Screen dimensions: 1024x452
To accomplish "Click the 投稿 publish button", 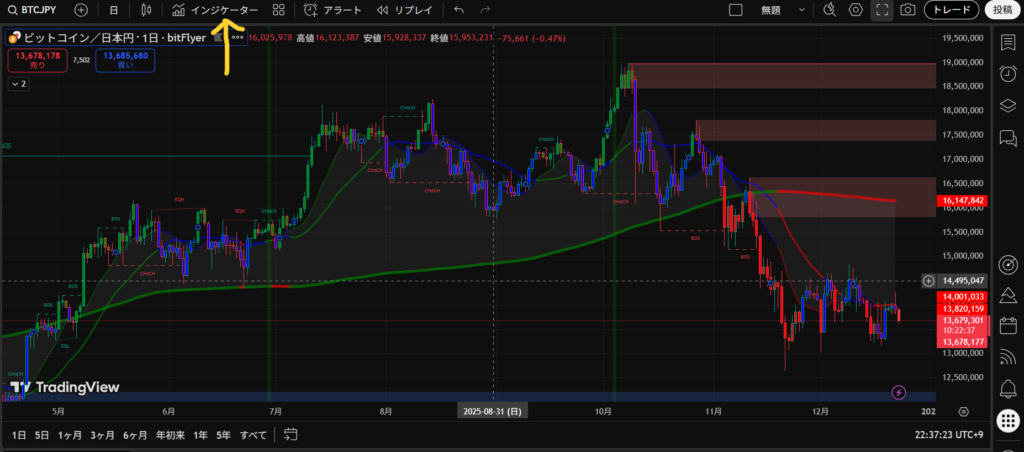I will click(1003, 10).
